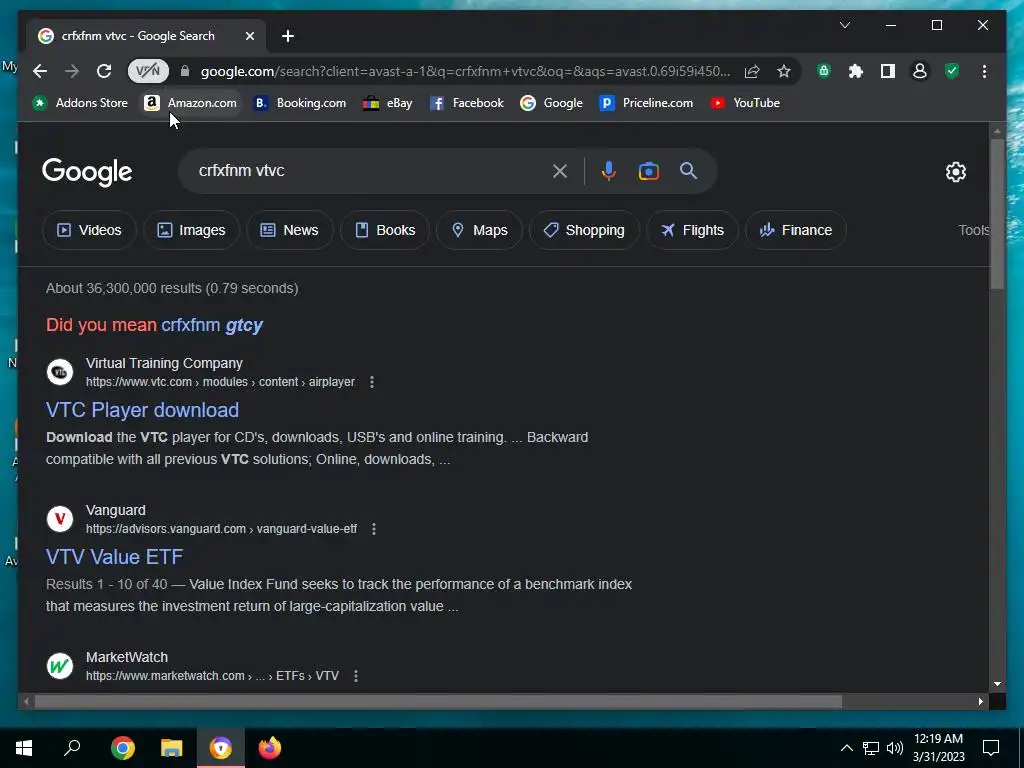Click the vertical scrollbar thumb

[997, 214]
